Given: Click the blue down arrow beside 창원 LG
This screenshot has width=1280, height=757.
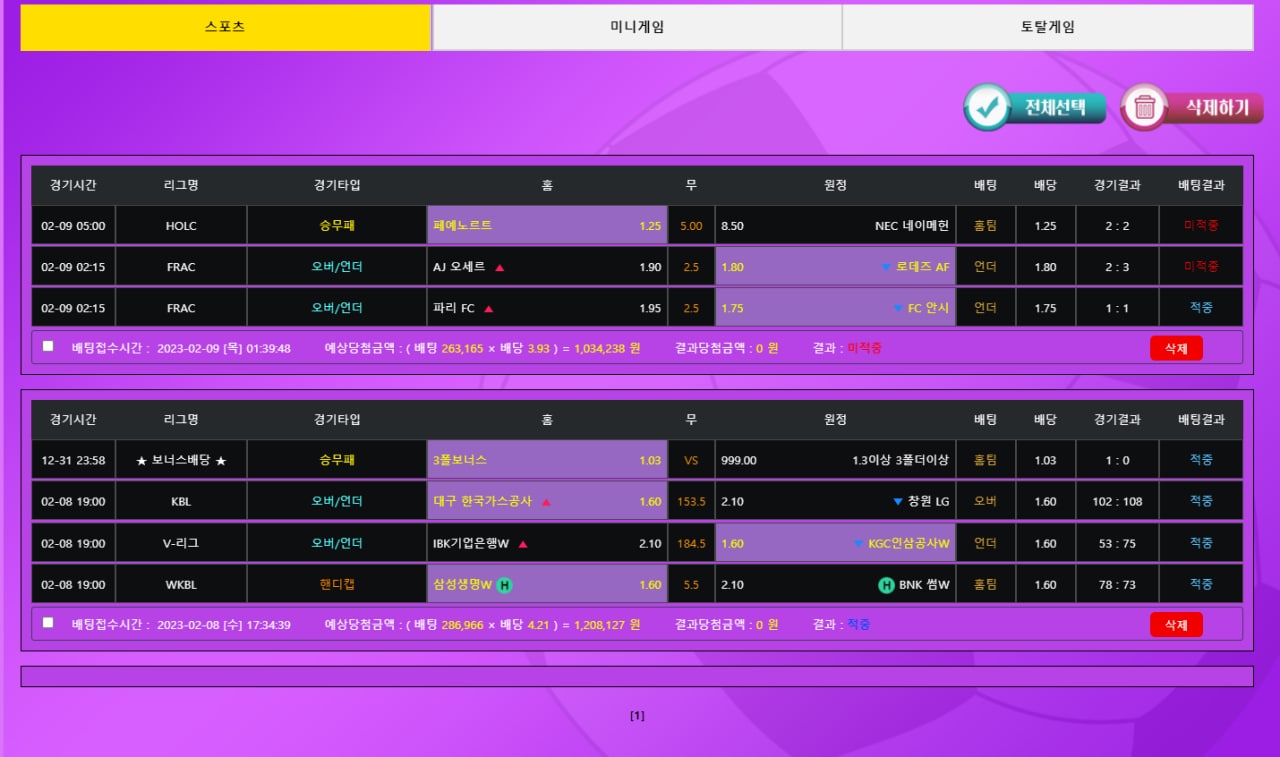Looking at the screenshot, I should click(897, 502).
